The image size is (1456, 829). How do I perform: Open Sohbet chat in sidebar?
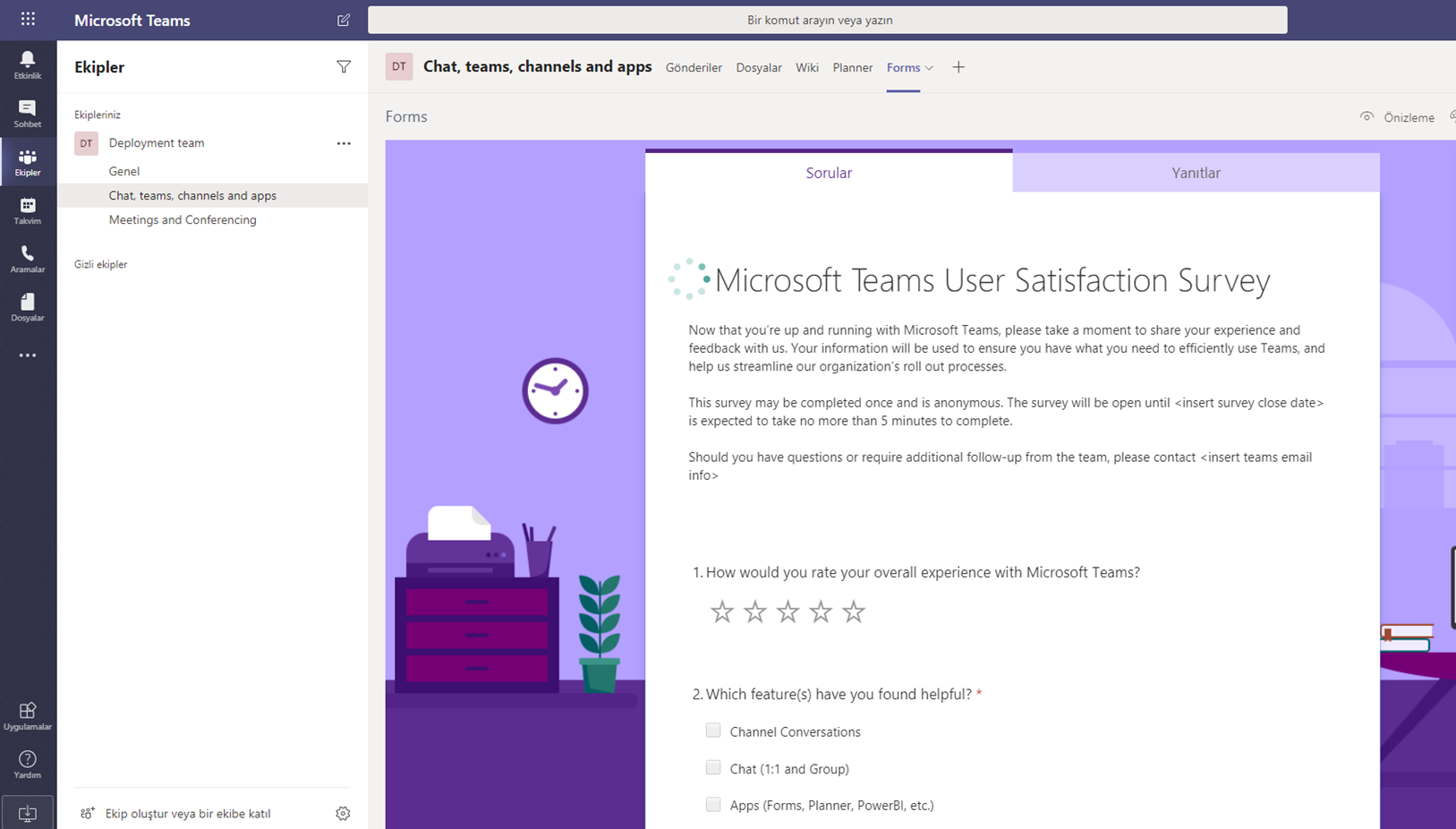click(28, 113)
